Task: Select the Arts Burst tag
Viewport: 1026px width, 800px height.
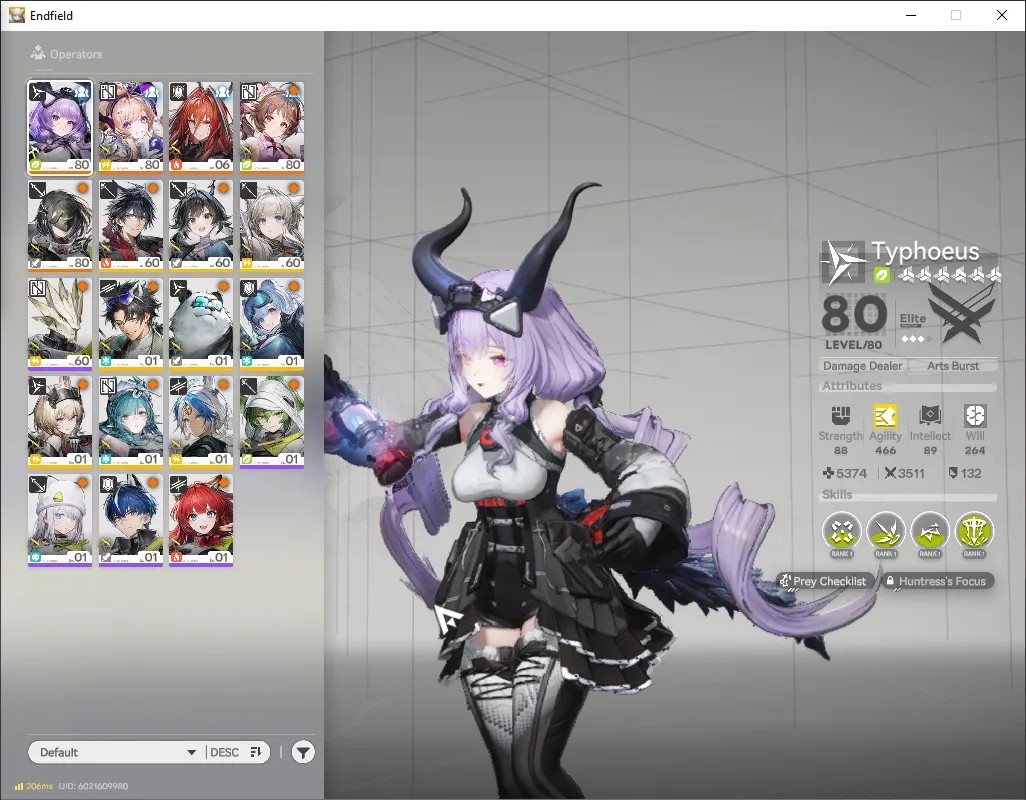Action: [x=953, y=366]
